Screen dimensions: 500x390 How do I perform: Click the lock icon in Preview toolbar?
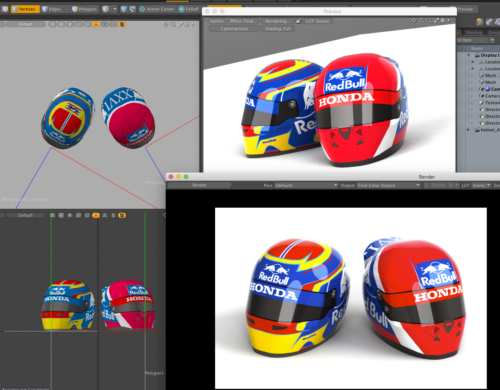pos(298,21)
